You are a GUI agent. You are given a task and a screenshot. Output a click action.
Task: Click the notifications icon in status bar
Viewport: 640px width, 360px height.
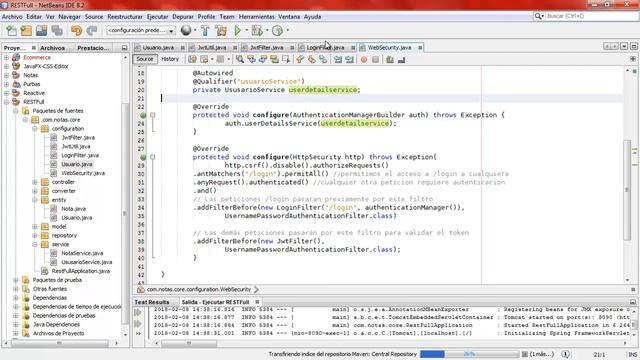click(566, 354)
